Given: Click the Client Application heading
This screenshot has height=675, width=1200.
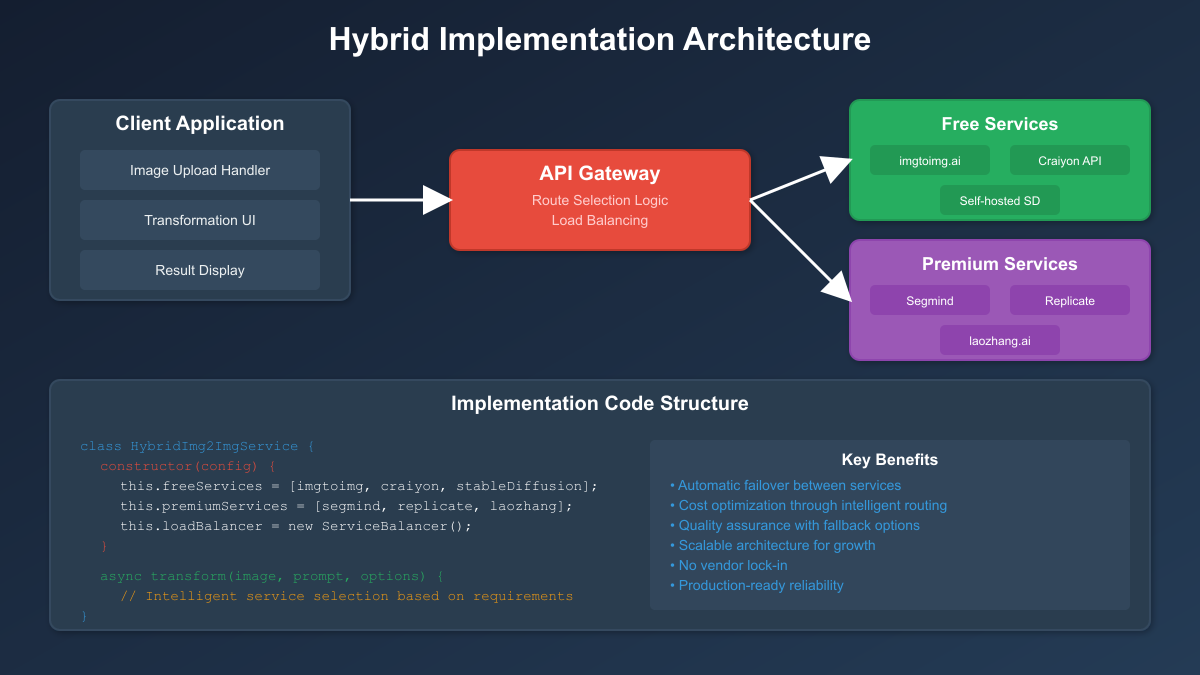Looking at the screenshot, I should point(200,124).
